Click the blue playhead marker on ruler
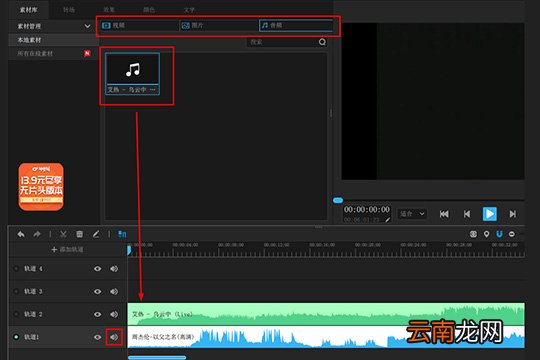540x360 pixels. pyautogui.click(x=129, y=250)
